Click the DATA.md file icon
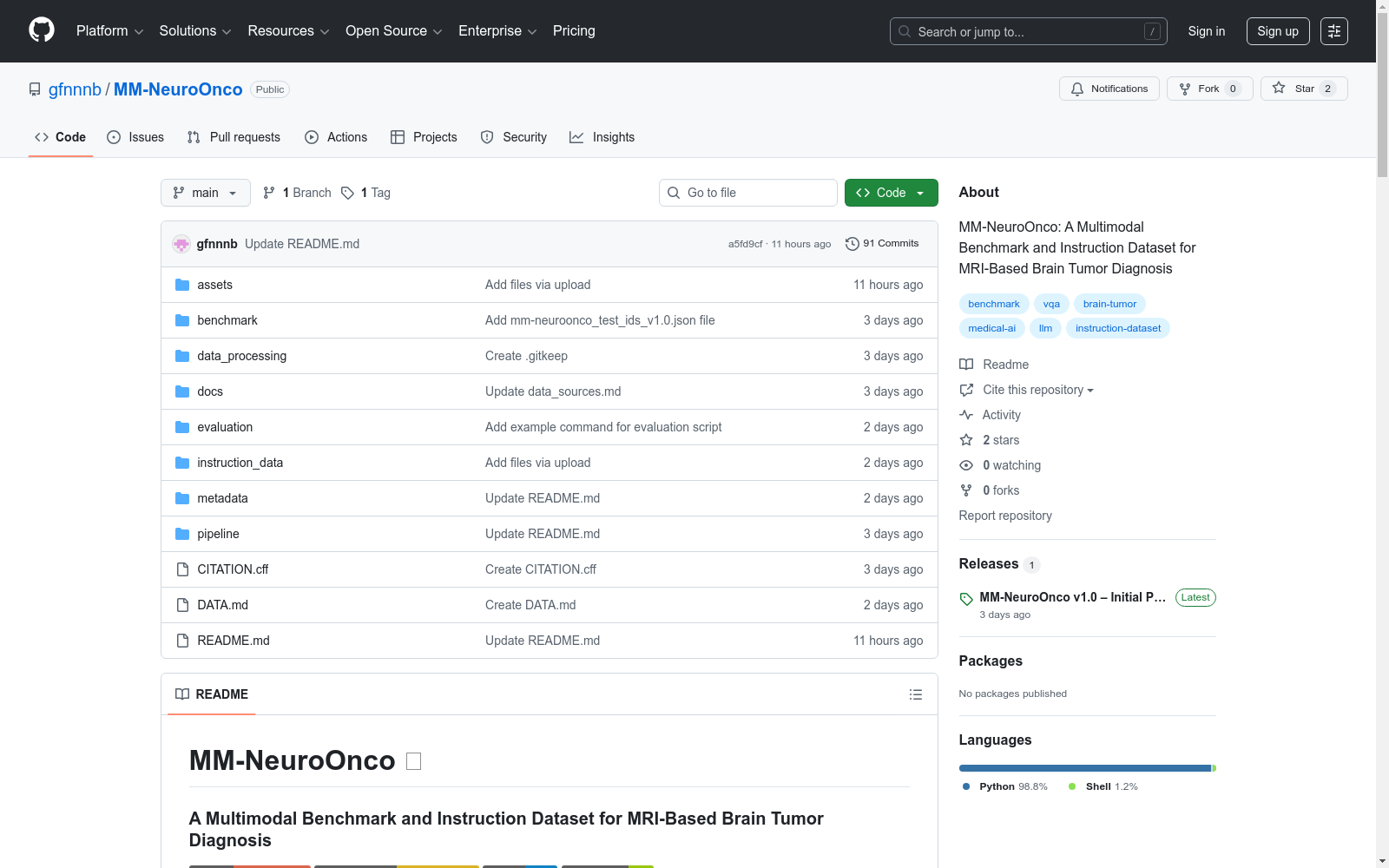1389x868 pixels. coord(182,605)
